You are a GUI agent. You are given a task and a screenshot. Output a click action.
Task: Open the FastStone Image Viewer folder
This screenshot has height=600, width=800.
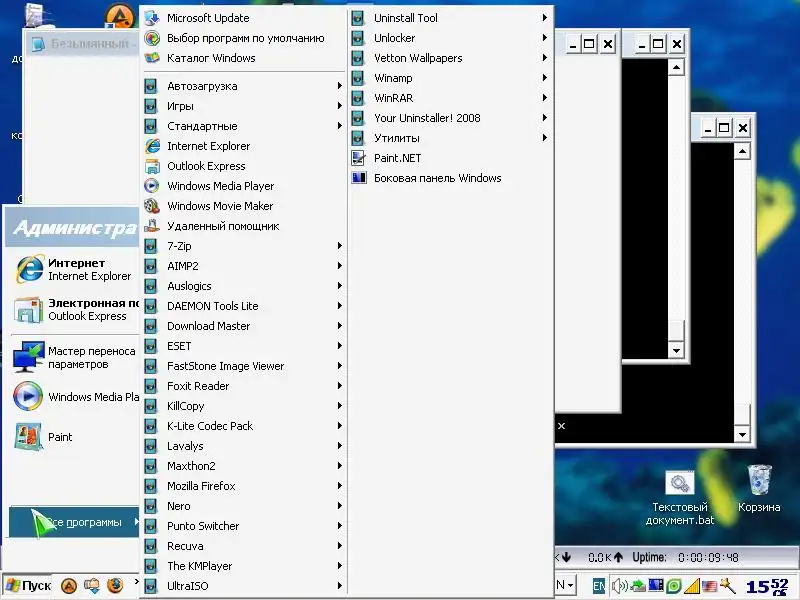pyautogui.click(x=243, y=366)
